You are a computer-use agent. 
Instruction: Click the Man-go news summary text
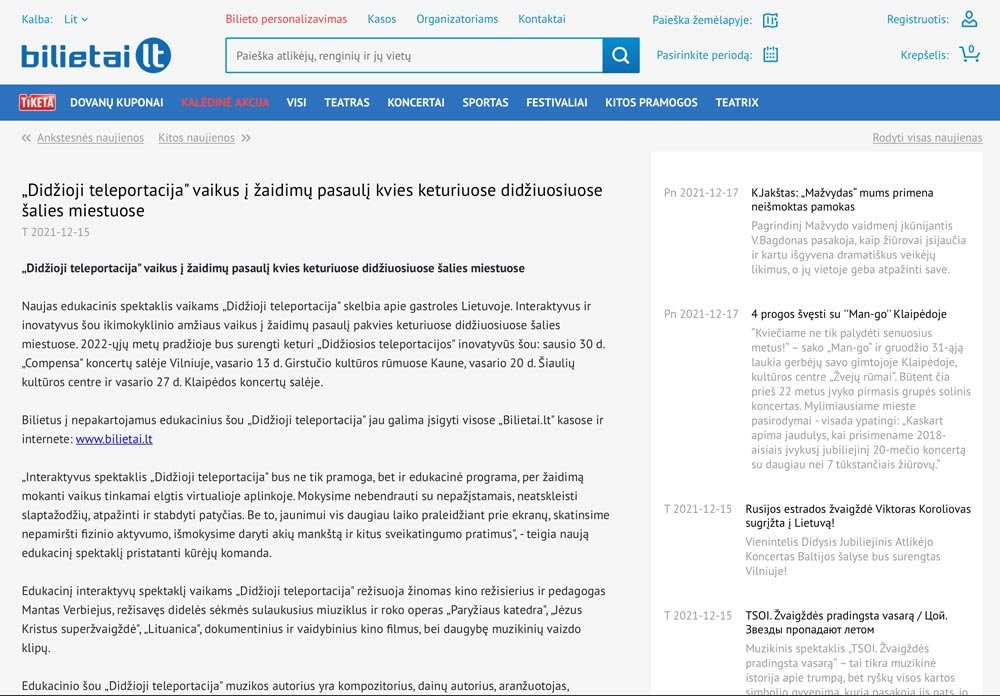point(861,399)
